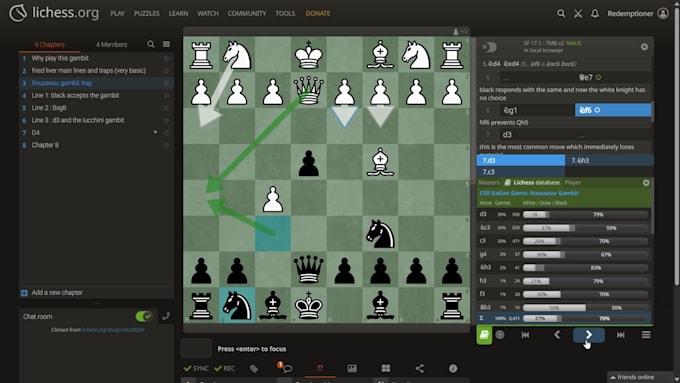Select move Ng1 in move list
Viewport: 680px width, 383px height.
click(x=537, y=110)
